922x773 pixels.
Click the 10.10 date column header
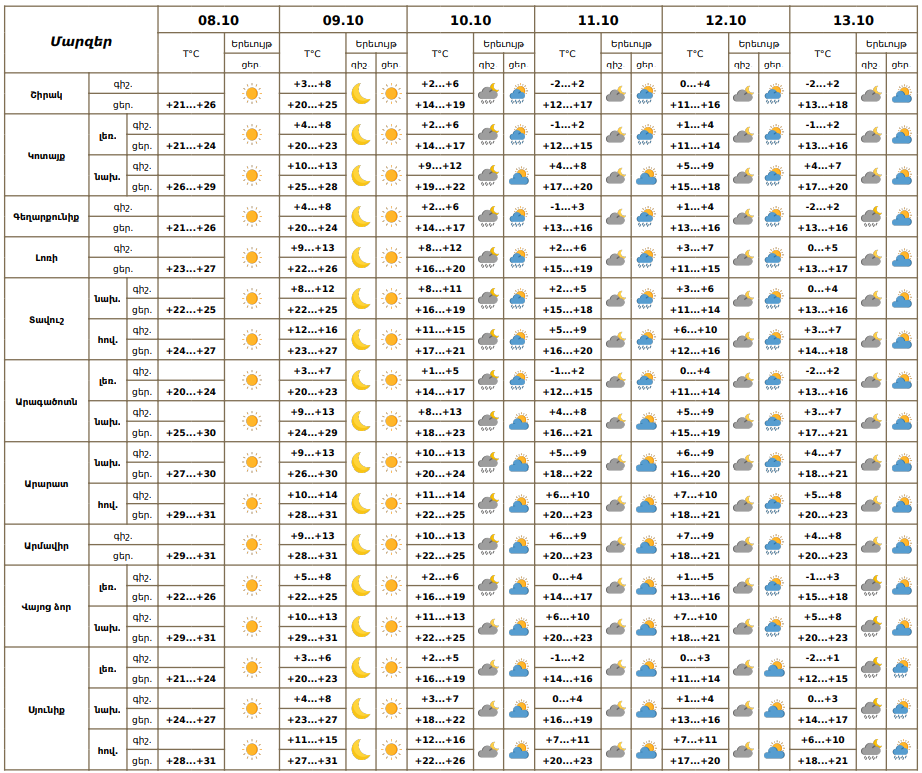(470, 20)
